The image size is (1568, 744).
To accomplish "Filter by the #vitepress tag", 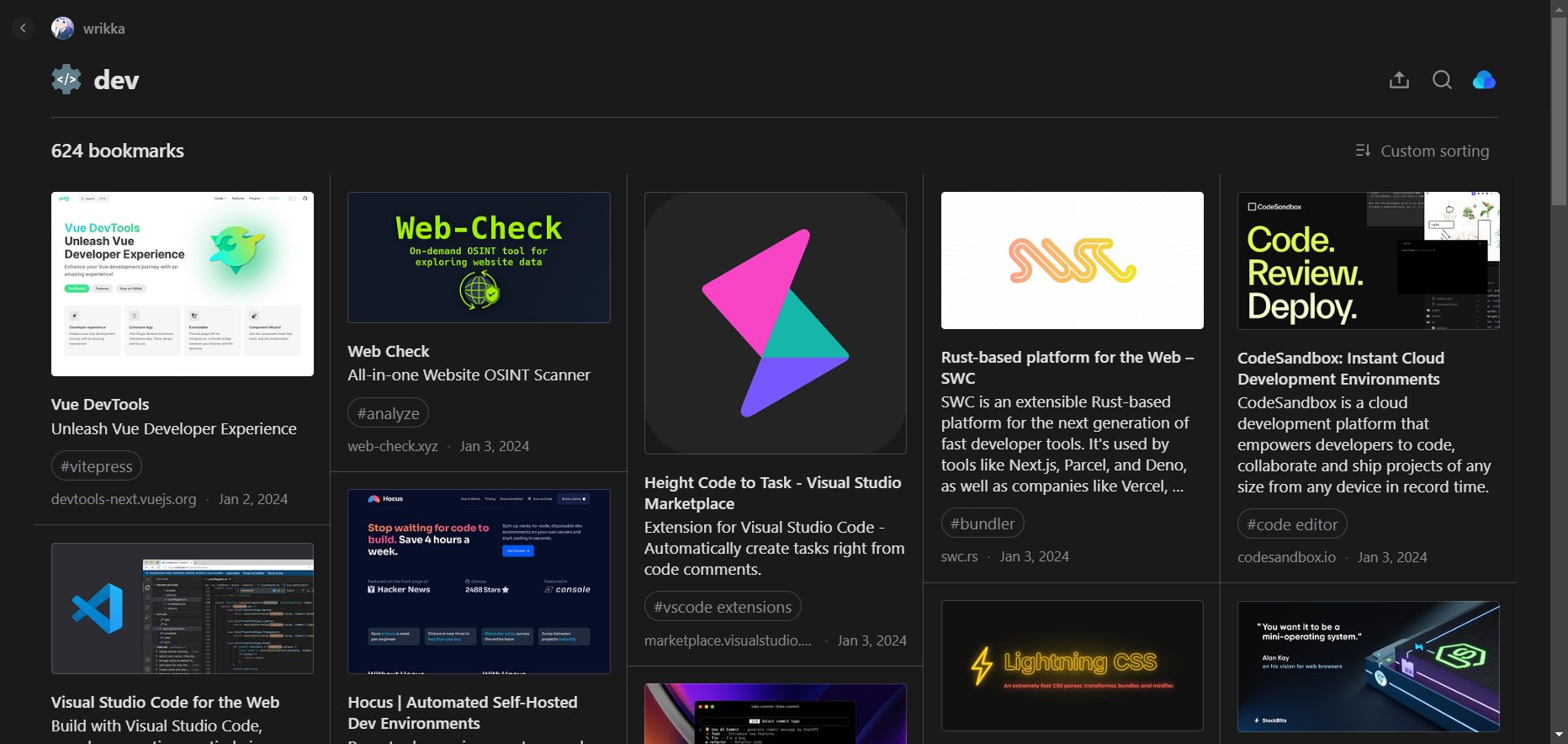I will click(x=97, y=466).
